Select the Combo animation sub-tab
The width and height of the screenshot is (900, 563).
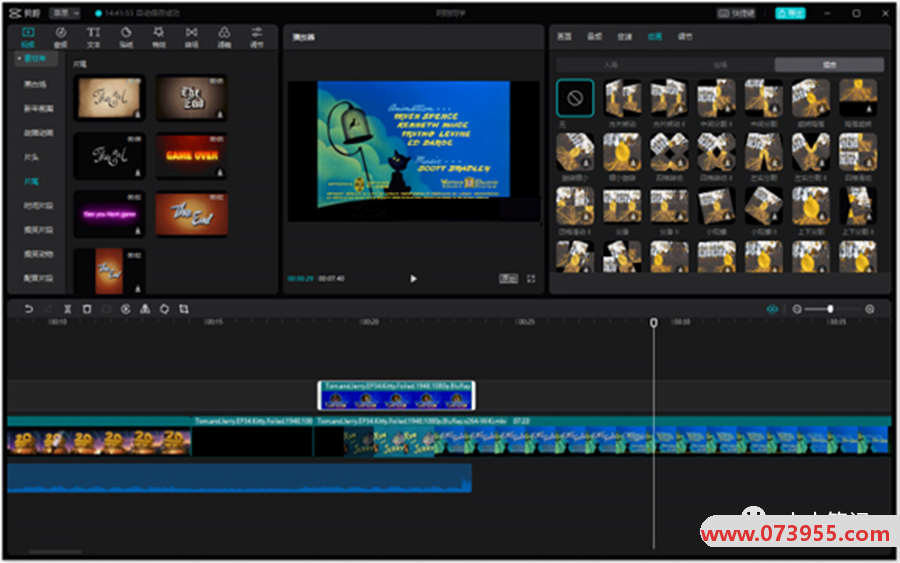tap(829, 64)
